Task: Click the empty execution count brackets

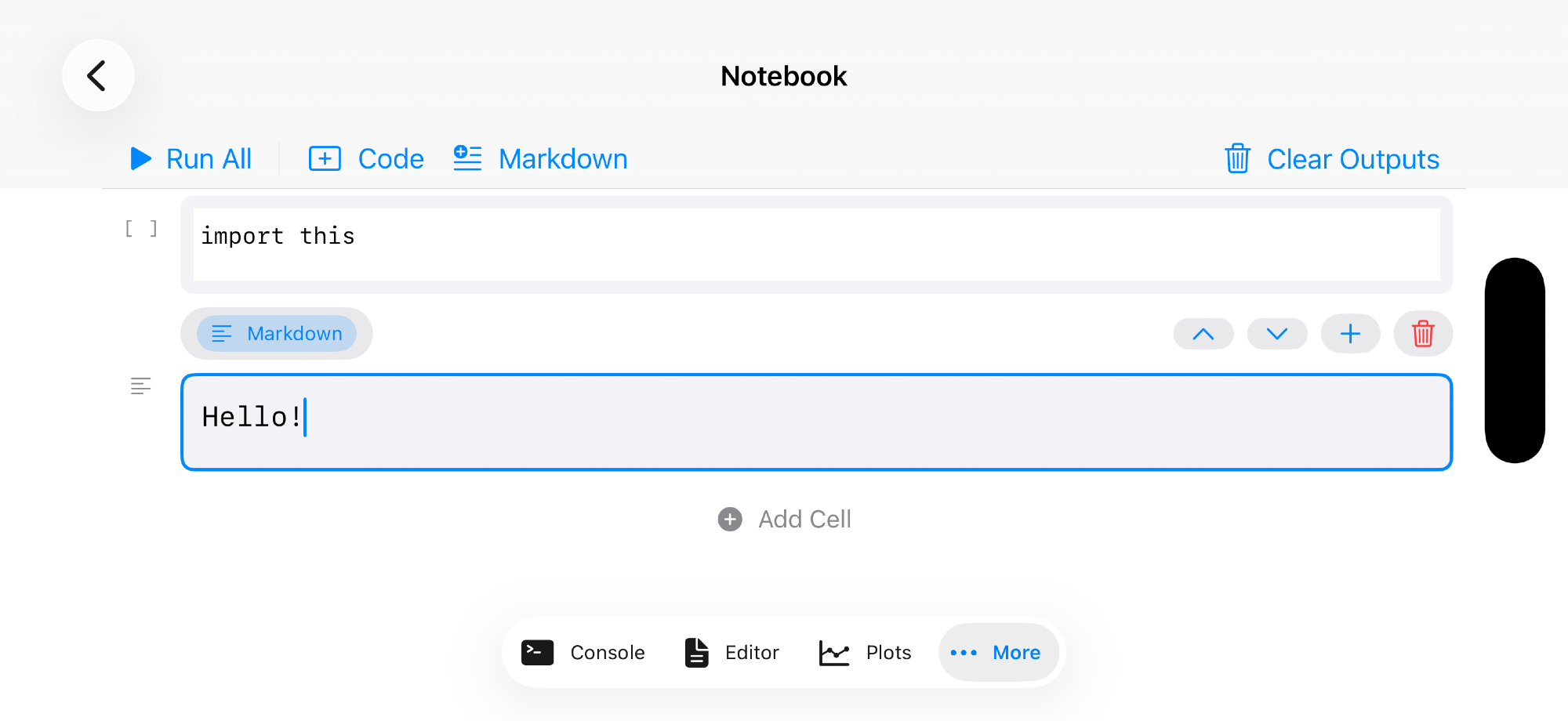Action: tap(141, 229)
